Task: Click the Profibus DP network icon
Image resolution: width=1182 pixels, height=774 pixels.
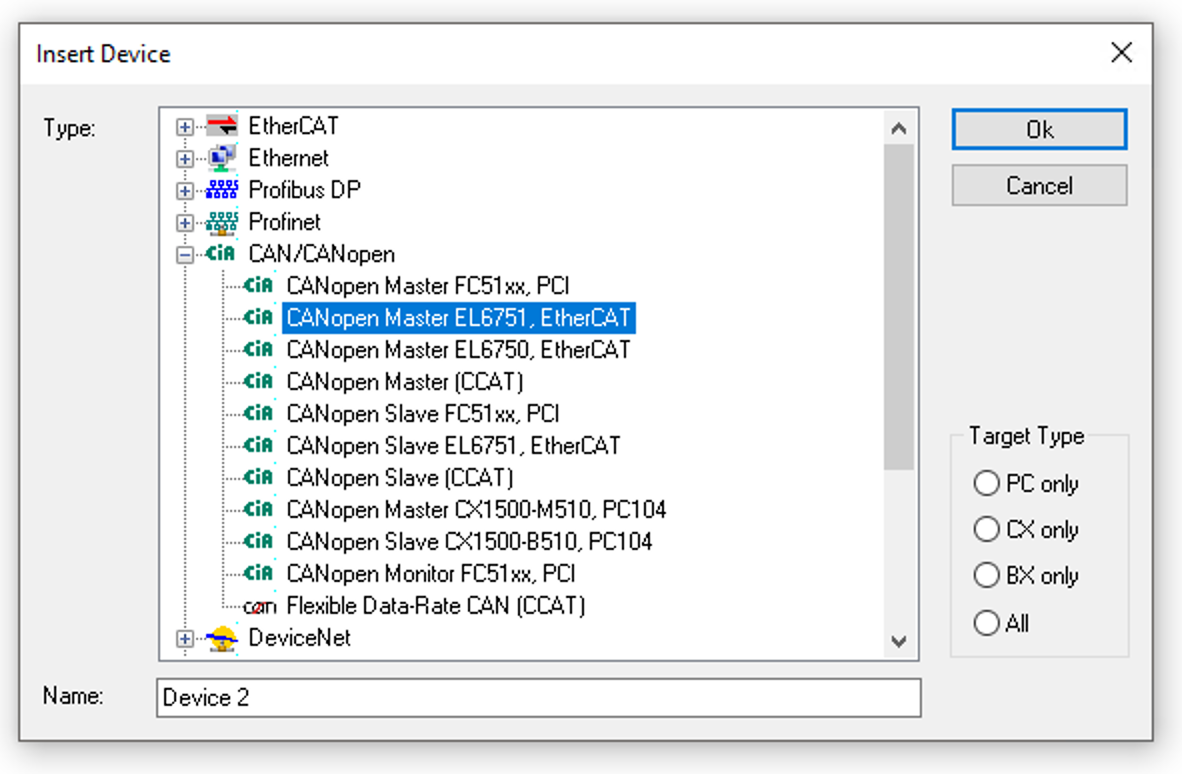Action: (221, 190)
